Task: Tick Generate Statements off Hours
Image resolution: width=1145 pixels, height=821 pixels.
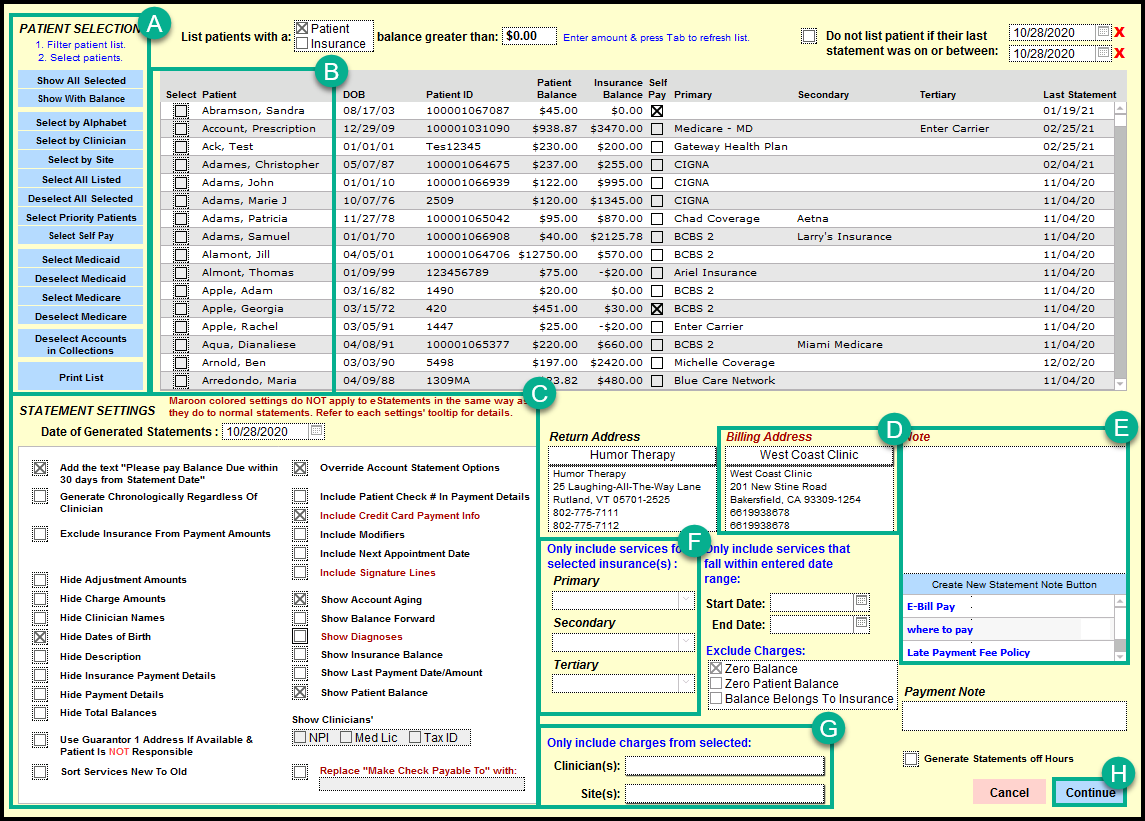Action: 910,759
